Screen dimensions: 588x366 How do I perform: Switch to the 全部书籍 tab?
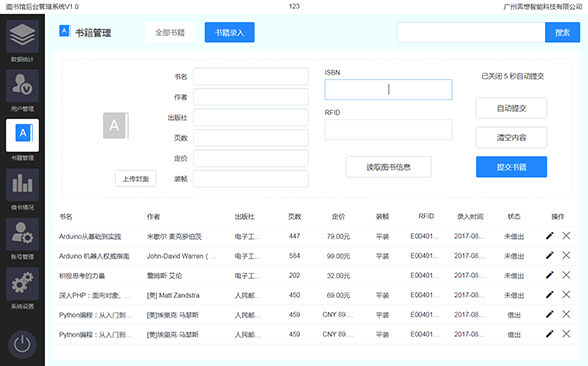click(170, 32)
